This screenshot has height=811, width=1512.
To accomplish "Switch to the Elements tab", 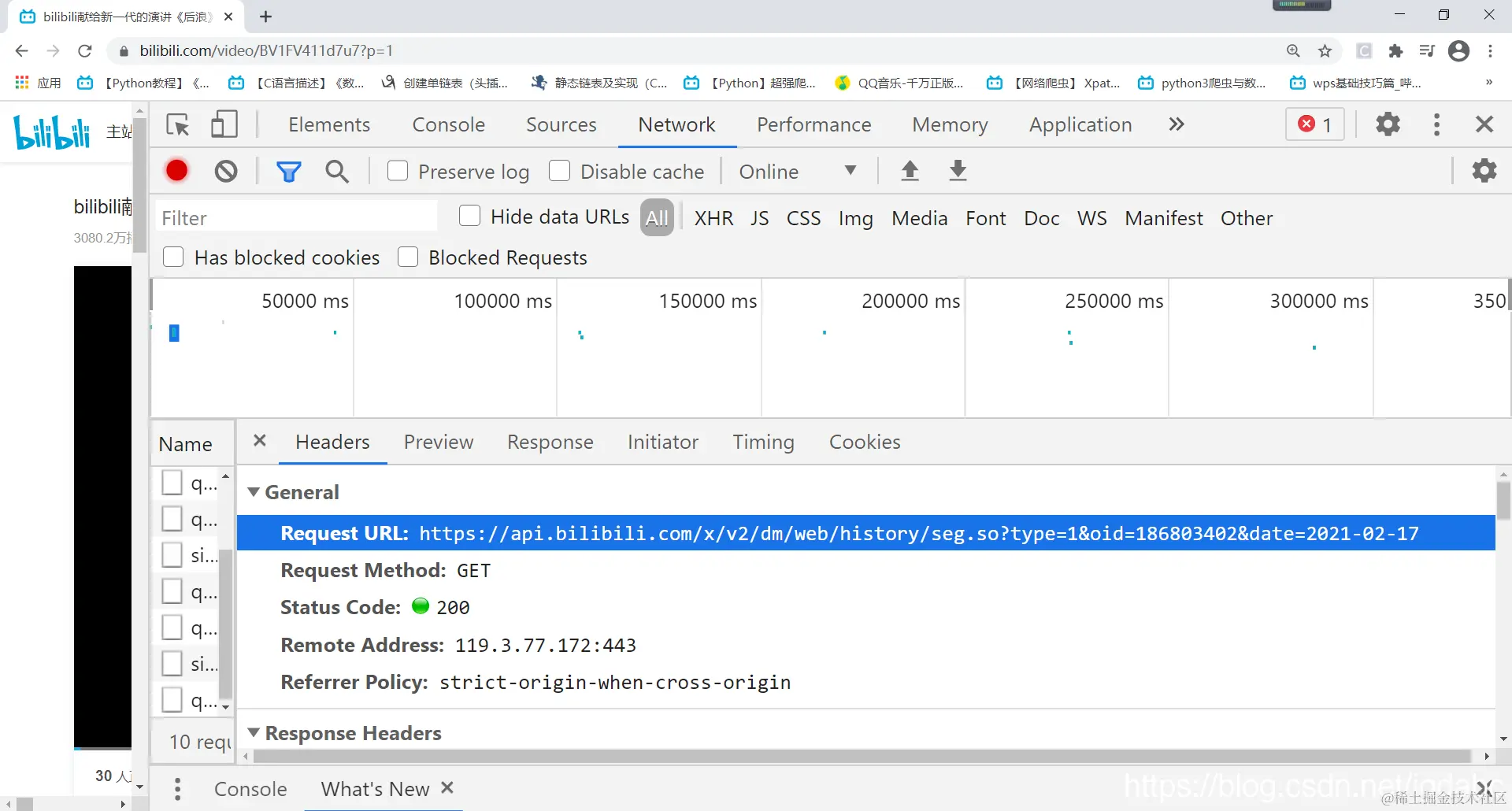I will pos(329,124).
